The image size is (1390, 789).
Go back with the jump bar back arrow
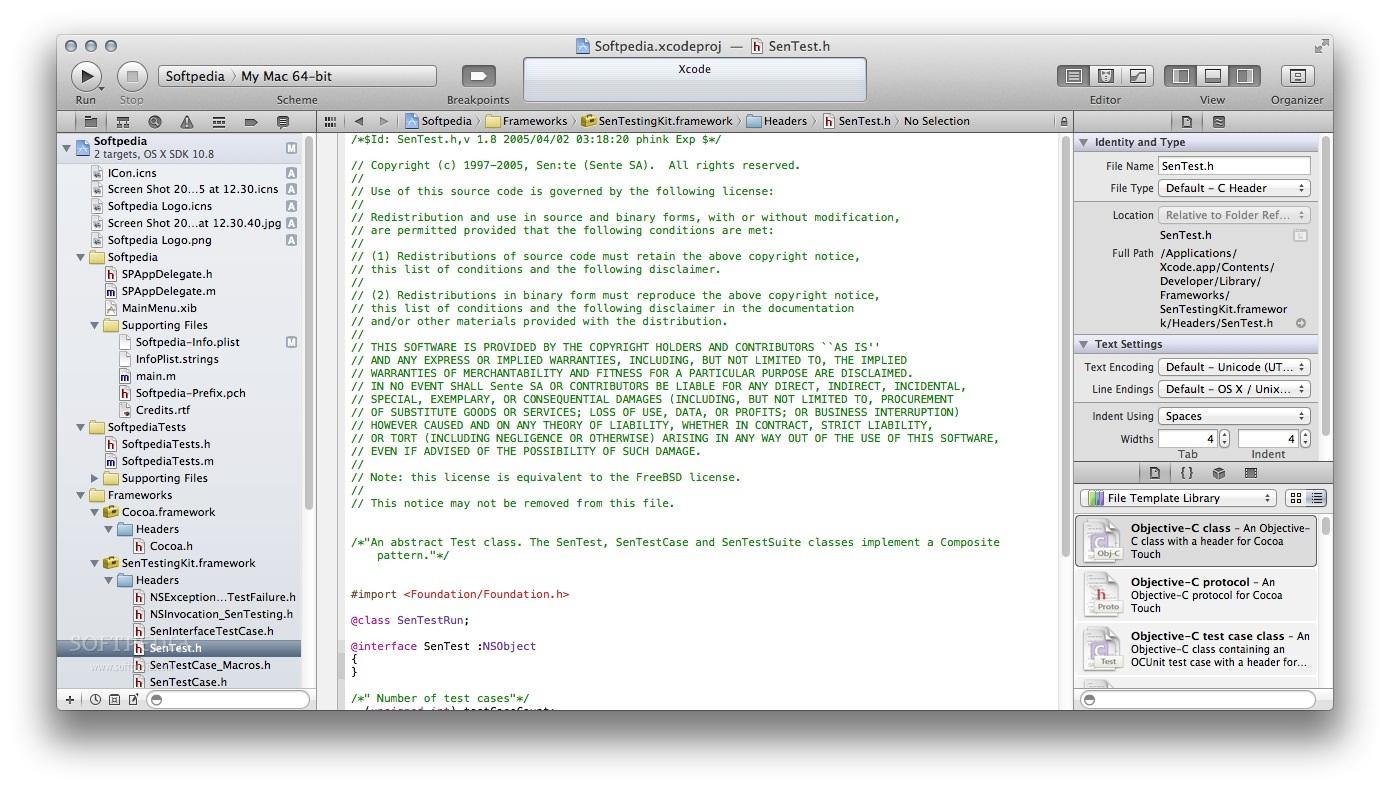[x=359, y=121]
